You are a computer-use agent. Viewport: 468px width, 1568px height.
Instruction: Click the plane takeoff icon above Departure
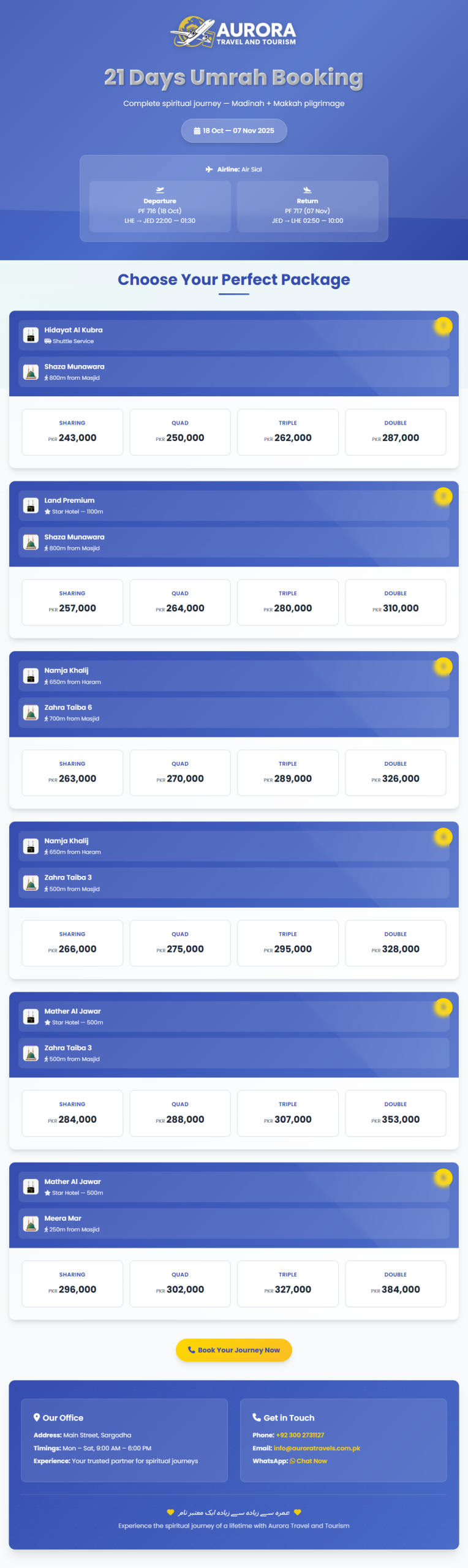point(160,190)
